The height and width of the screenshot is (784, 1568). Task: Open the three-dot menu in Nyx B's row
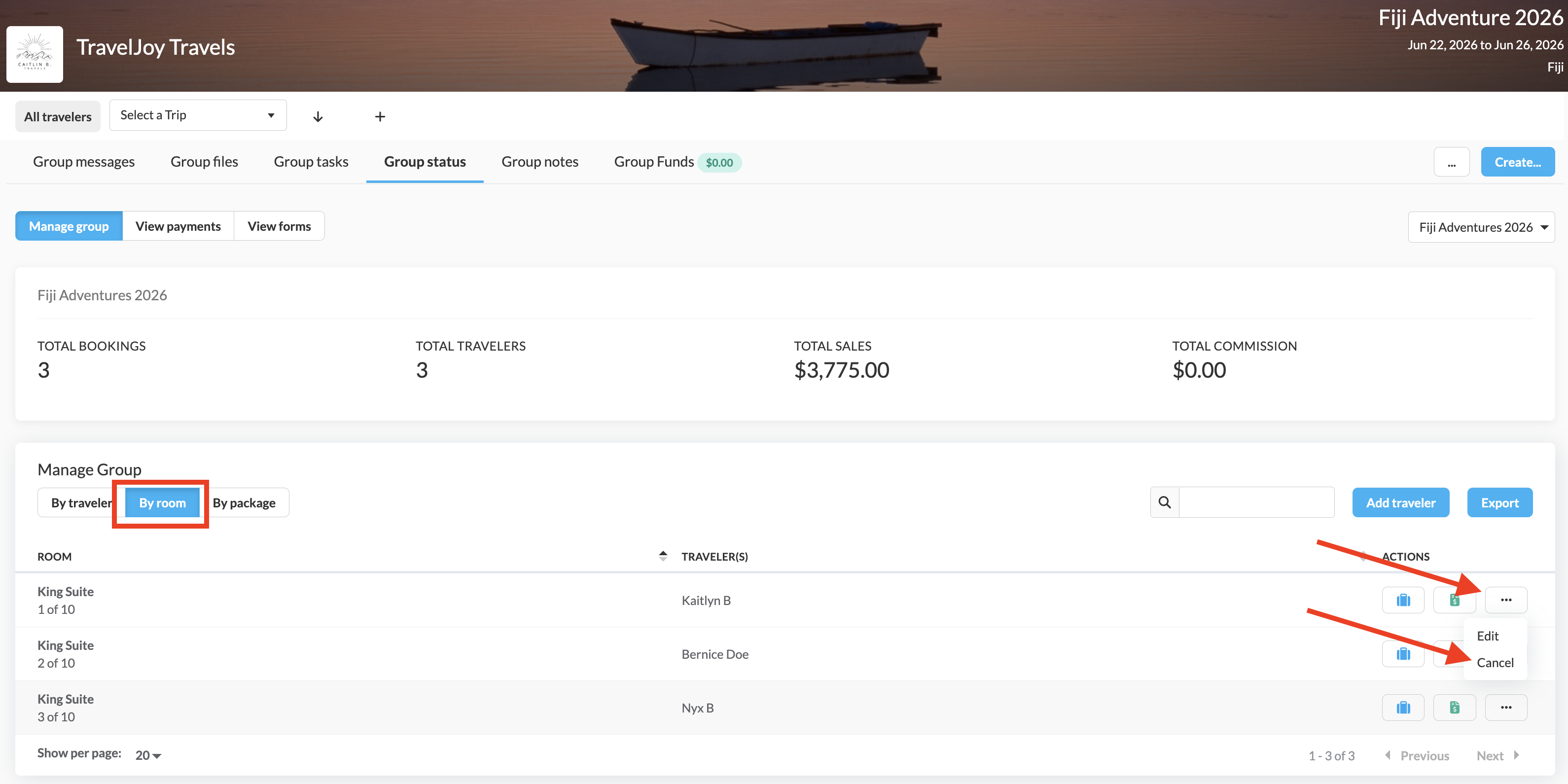[x=1505, y=707]
